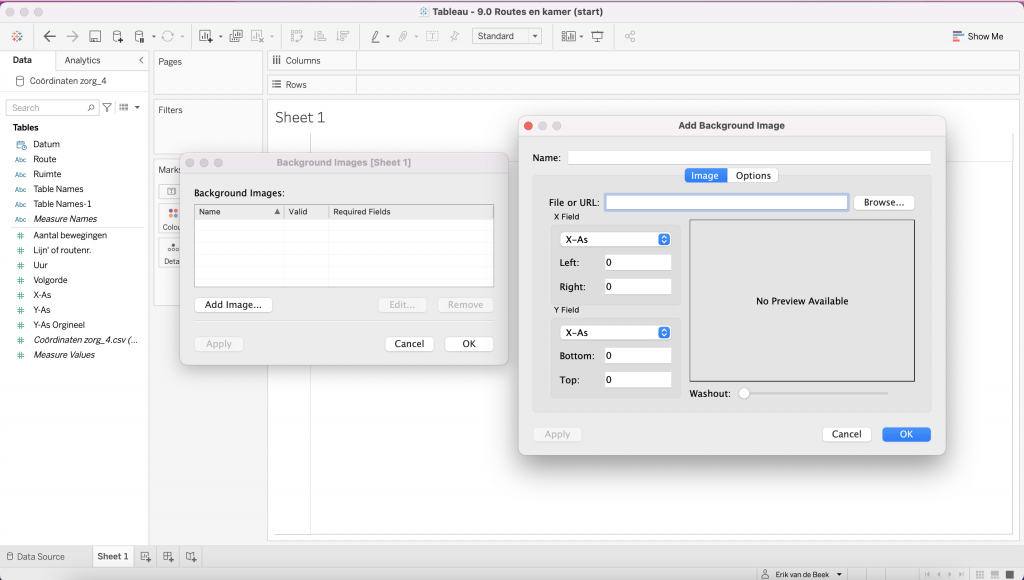Click the new worksheet toolbar icon
This screenshot has height=580, width=1024.
tap(206, 36)
